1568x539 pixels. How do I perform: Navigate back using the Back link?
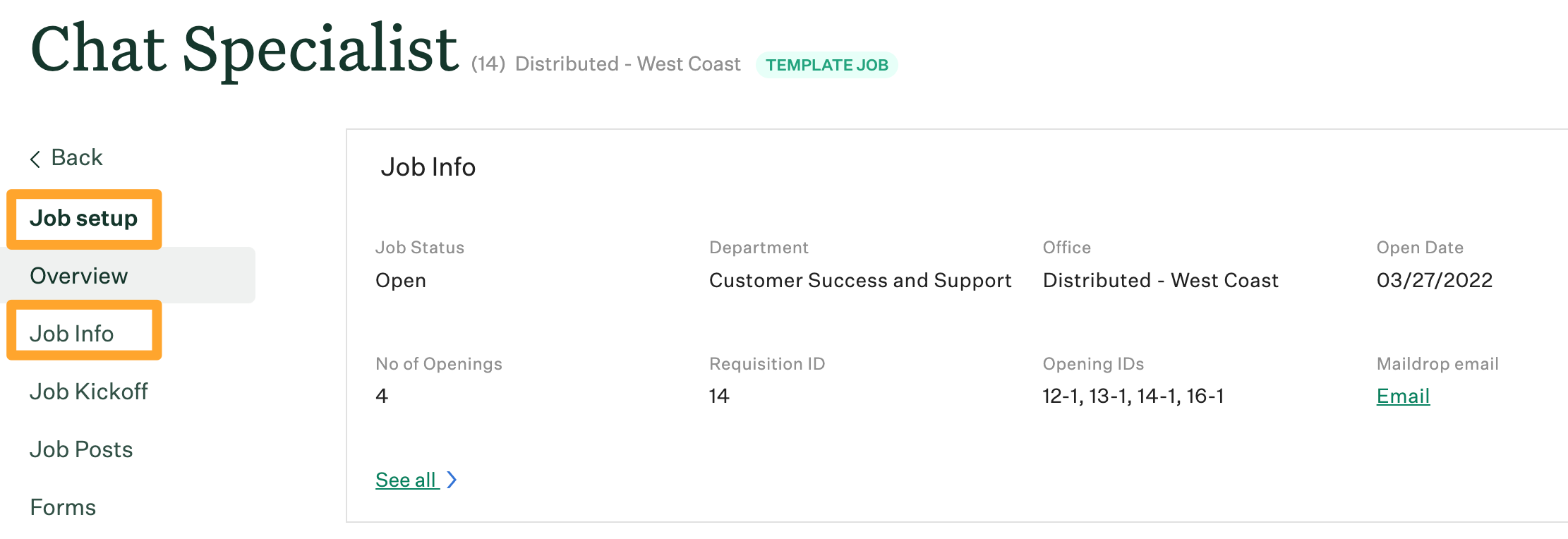(x=76, y=157)
